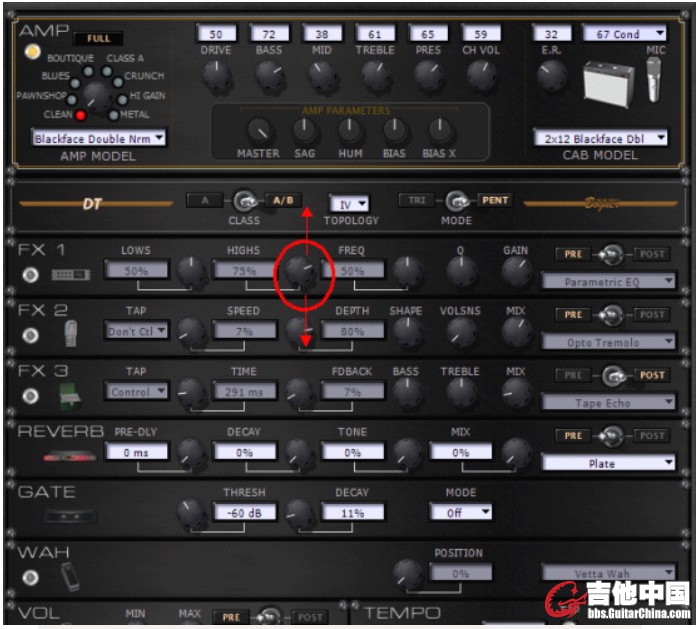
Task: Click the REVERB PRE-DLY field showing 0 ms
Action: point(137,452)
